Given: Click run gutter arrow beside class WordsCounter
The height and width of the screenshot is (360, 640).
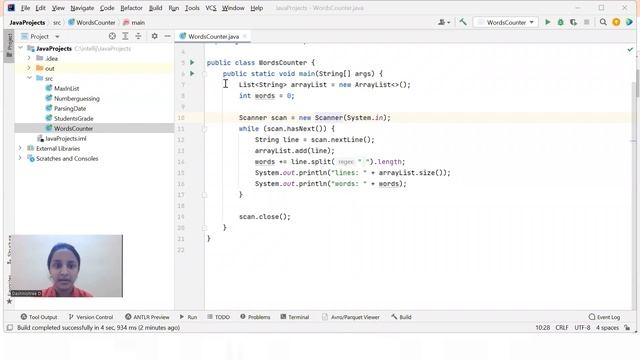Looking at the screenshot, I should [192, 62].
